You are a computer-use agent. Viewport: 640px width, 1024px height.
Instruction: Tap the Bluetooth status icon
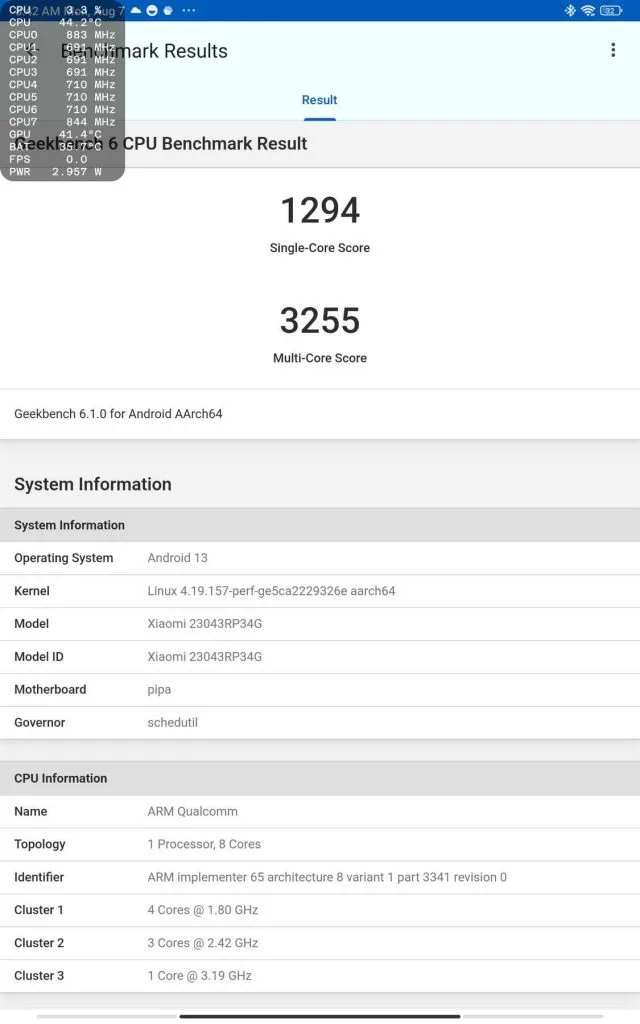[x=570, y=10]
